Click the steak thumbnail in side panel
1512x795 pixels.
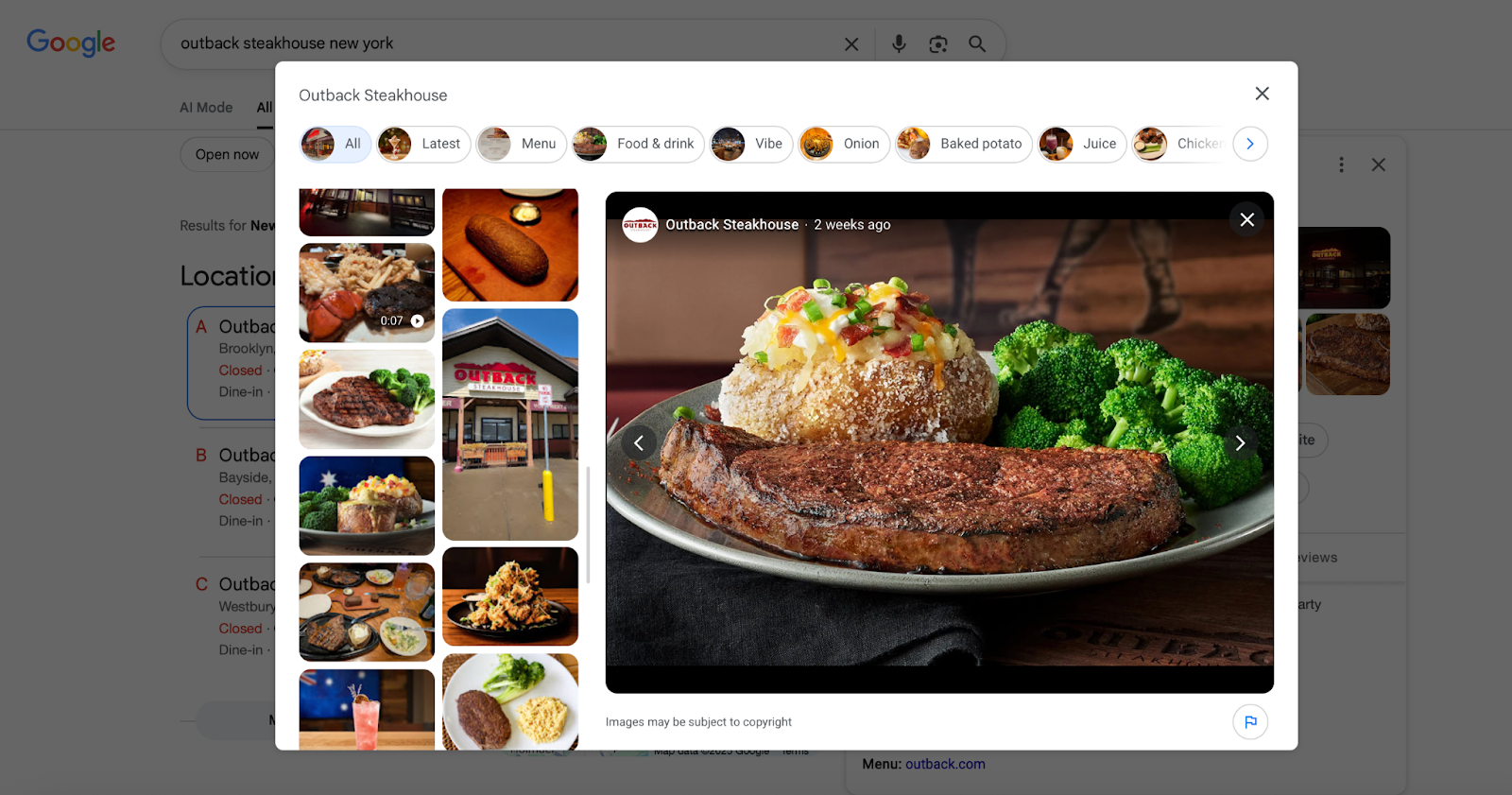pyautogui.click(x=1348, y=354)
